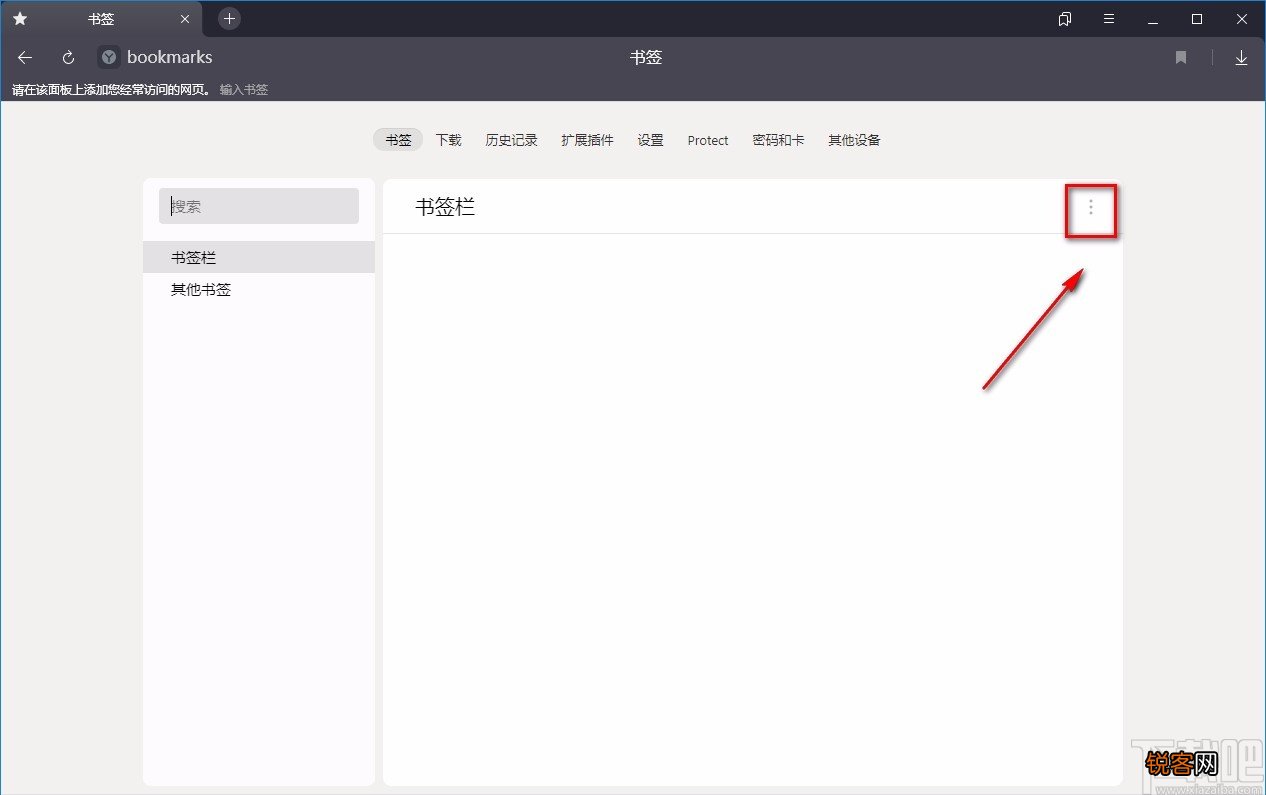Click the Yandex logo icon in the address bar
Screen dimensions: 1266x795
tap(109, 58)
